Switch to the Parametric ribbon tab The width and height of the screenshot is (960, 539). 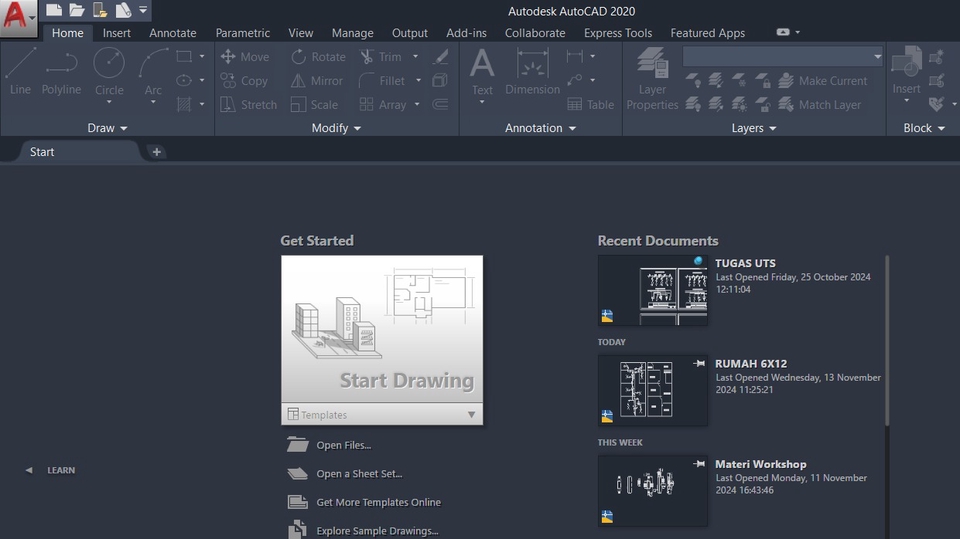click(x=242, y=33)
